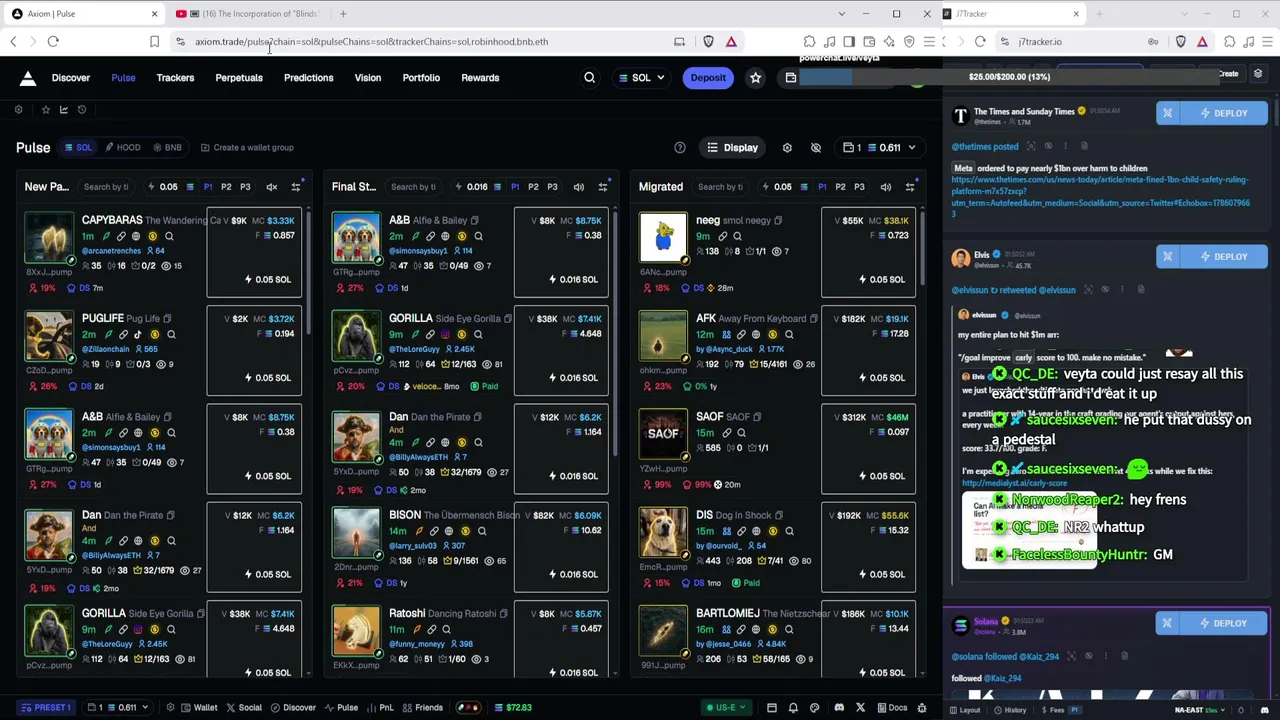
Task: Click the search icon on CAPYBARAS token row
Action: pos(169,237)
